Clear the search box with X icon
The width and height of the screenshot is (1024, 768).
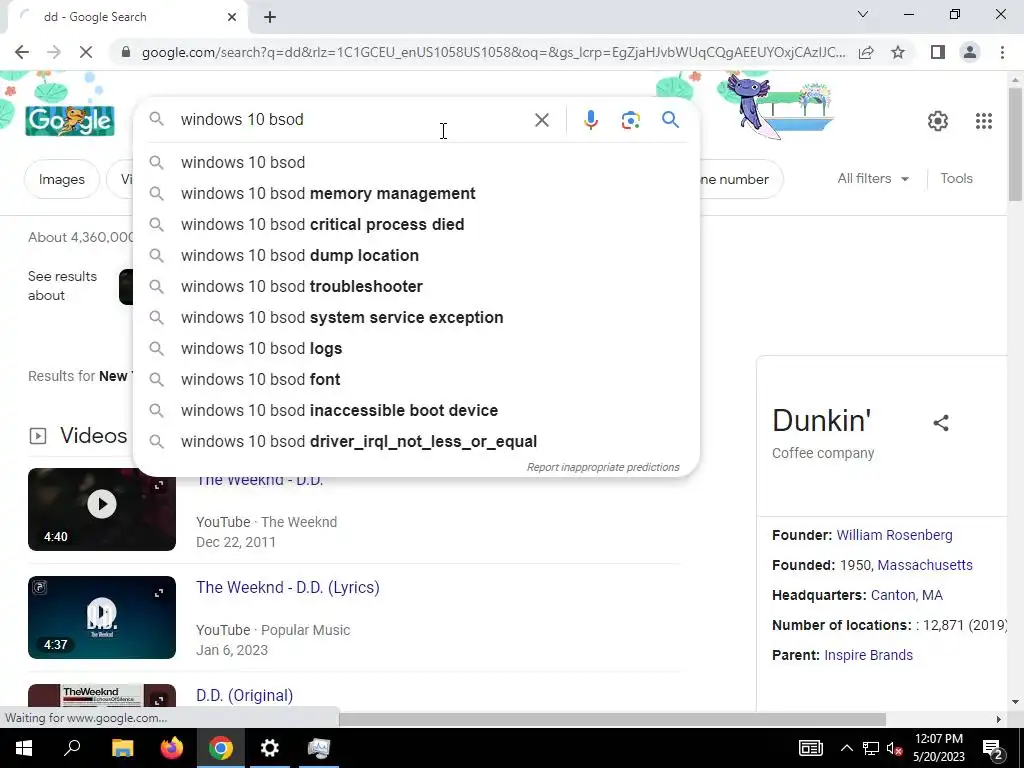tap(541, 120)
